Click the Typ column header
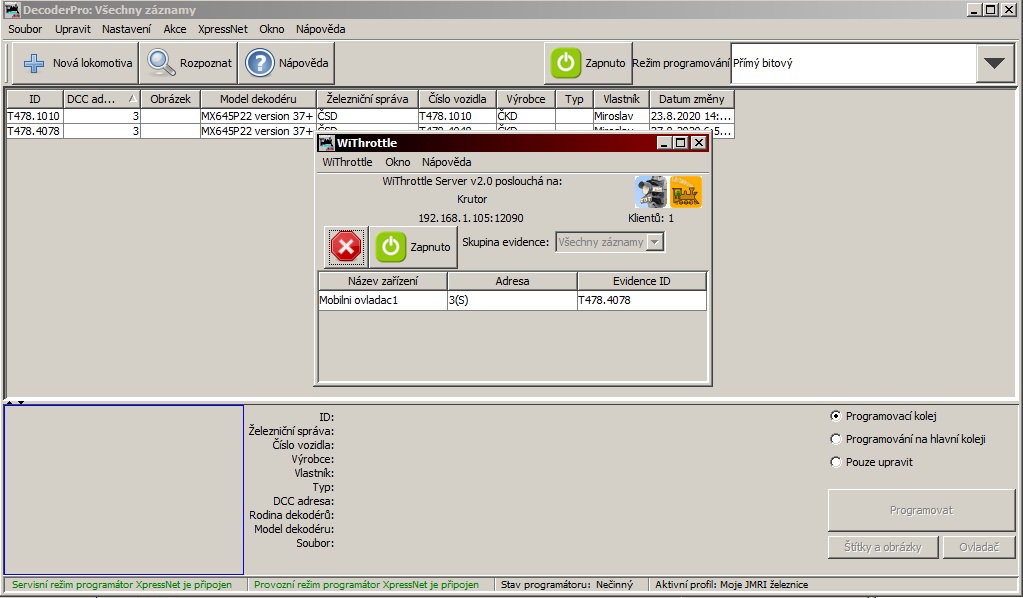The width and height of the screenshot is (1023, 598). pos(574,99)
